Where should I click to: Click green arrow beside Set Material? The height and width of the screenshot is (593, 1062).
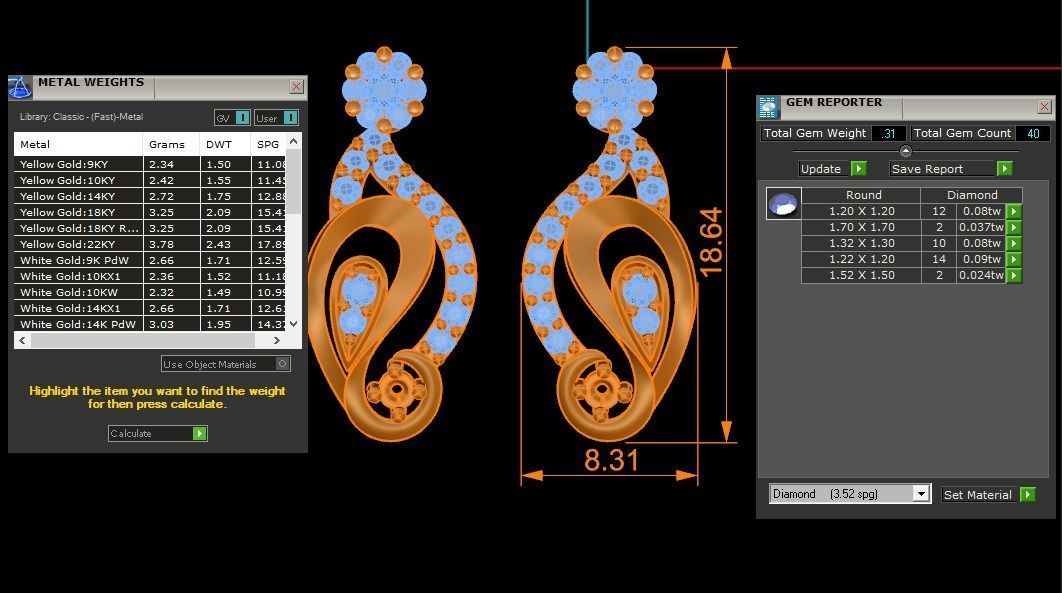point(1027,495)
